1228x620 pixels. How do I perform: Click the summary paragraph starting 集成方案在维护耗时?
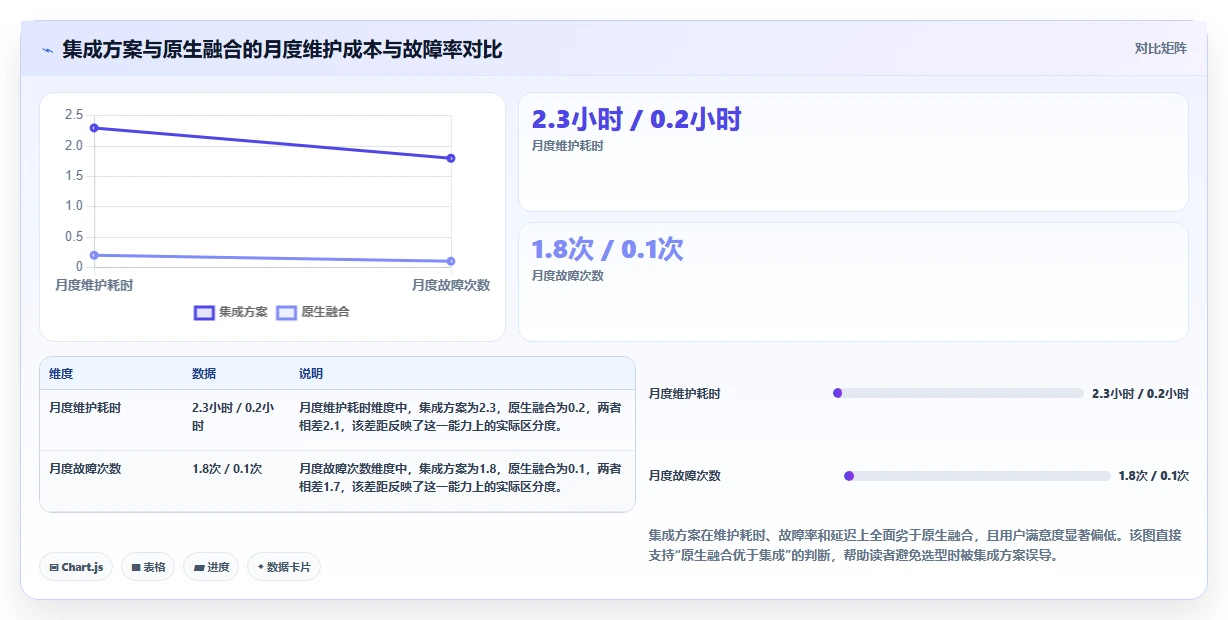pyautogui.click(x=915, y=545)
